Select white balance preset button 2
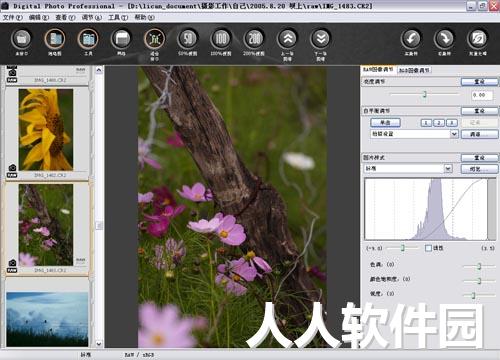Screen dimensions: 500x360 coord(439,123)
